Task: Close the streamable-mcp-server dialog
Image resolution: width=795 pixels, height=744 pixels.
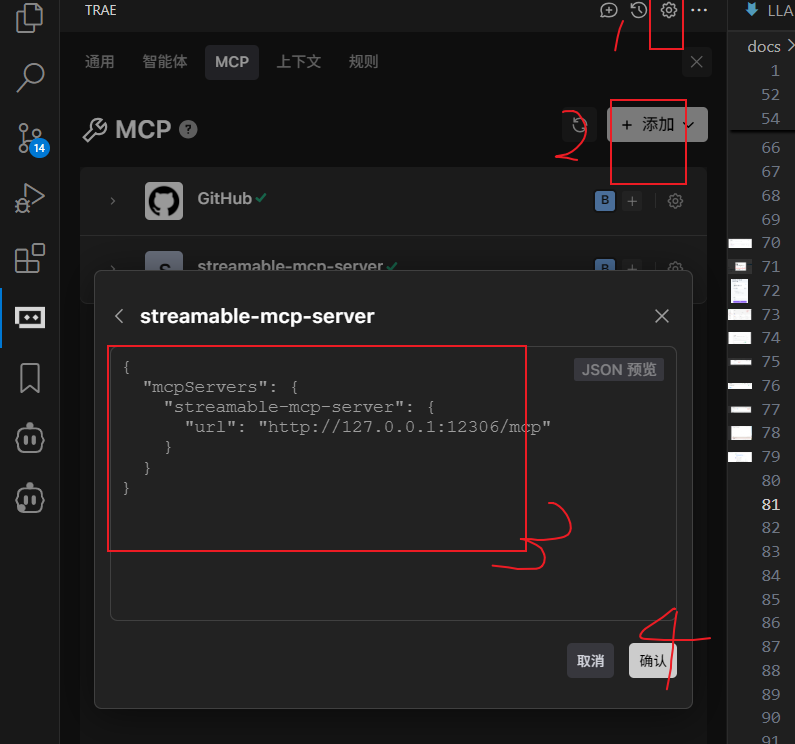Action: (662, 316)
